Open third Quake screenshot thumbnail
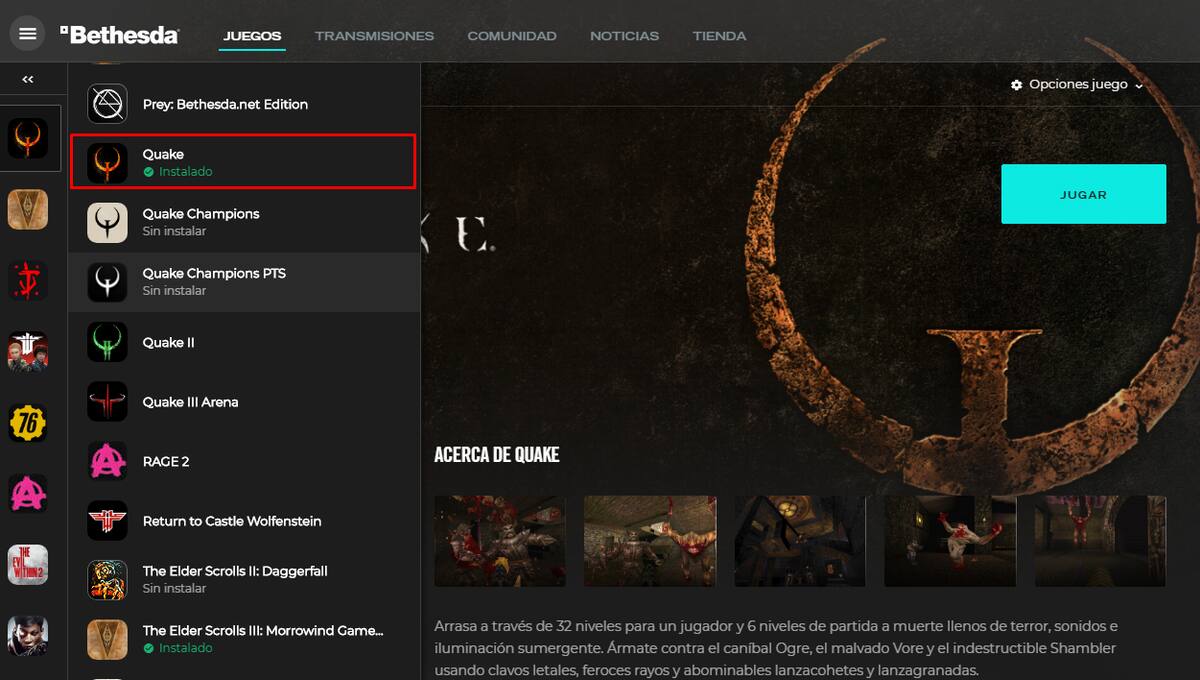 (x=800, y=541)
